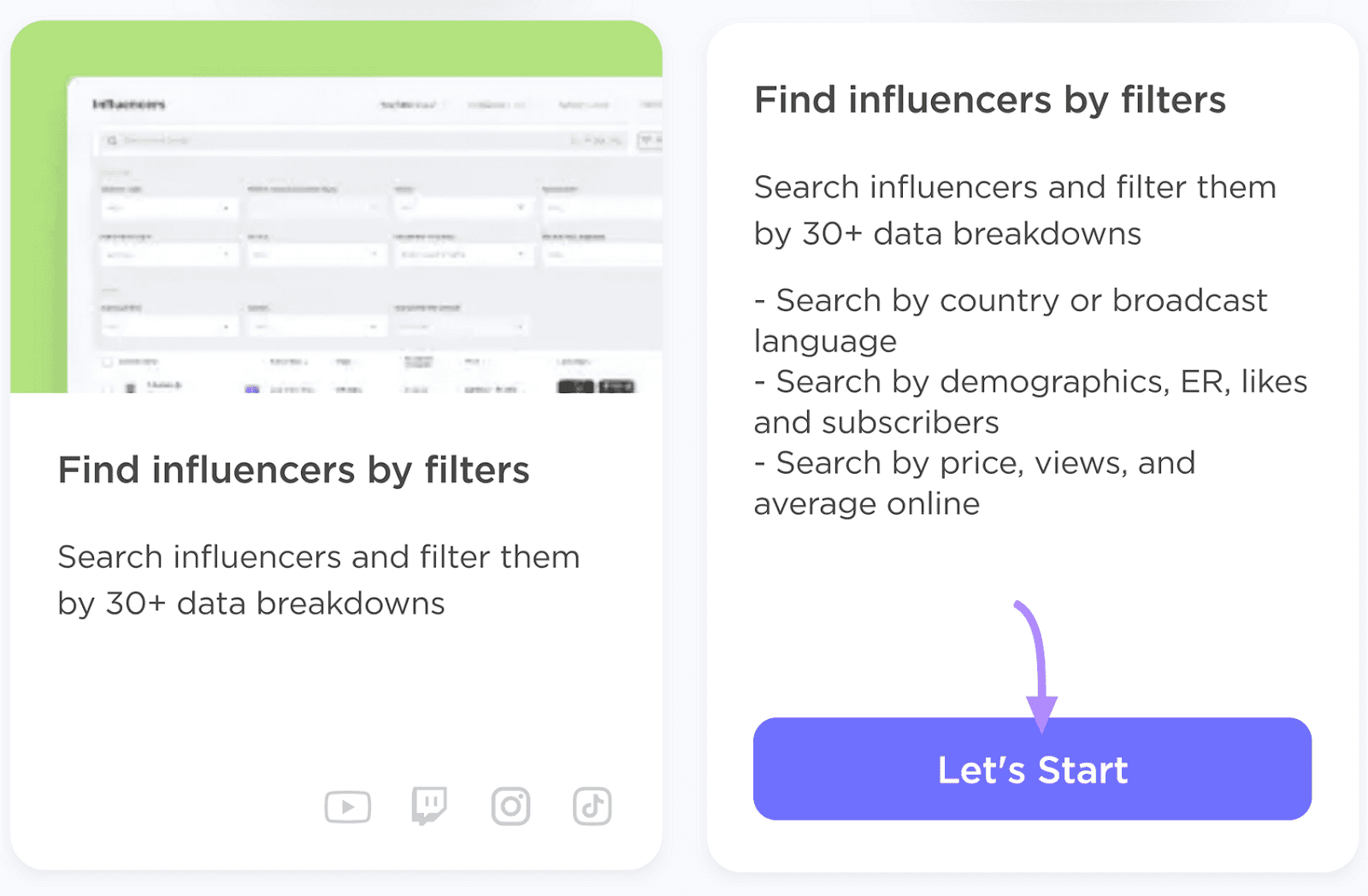Click the dark button at the influencer row's end

[615, 386]
